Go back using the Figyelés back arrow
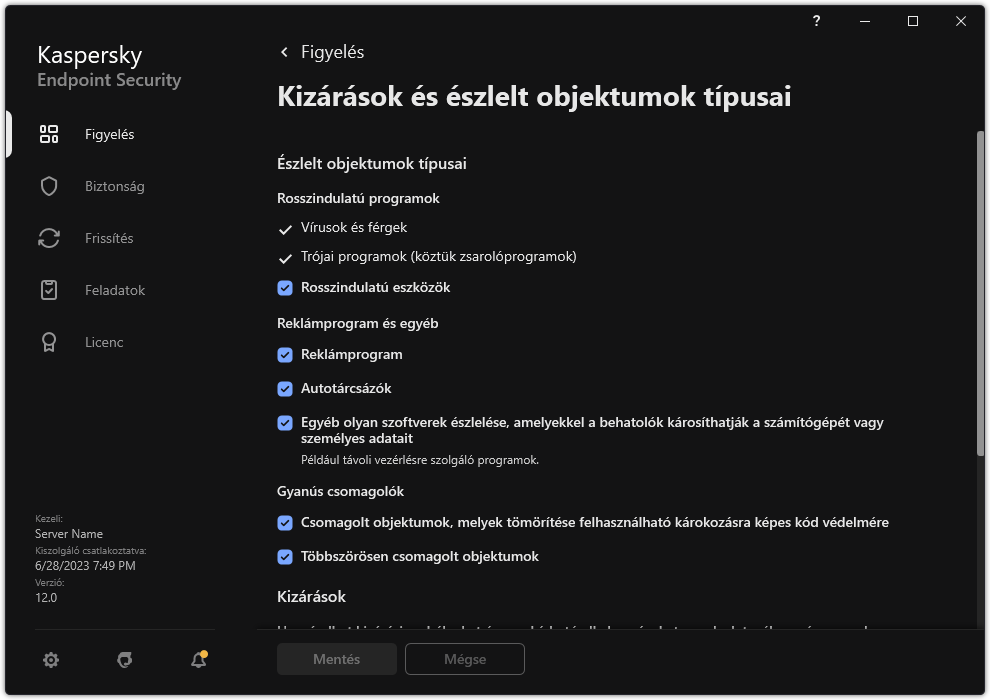The width and height of the screenshot is (990, 700). click(x=283, y=51)
